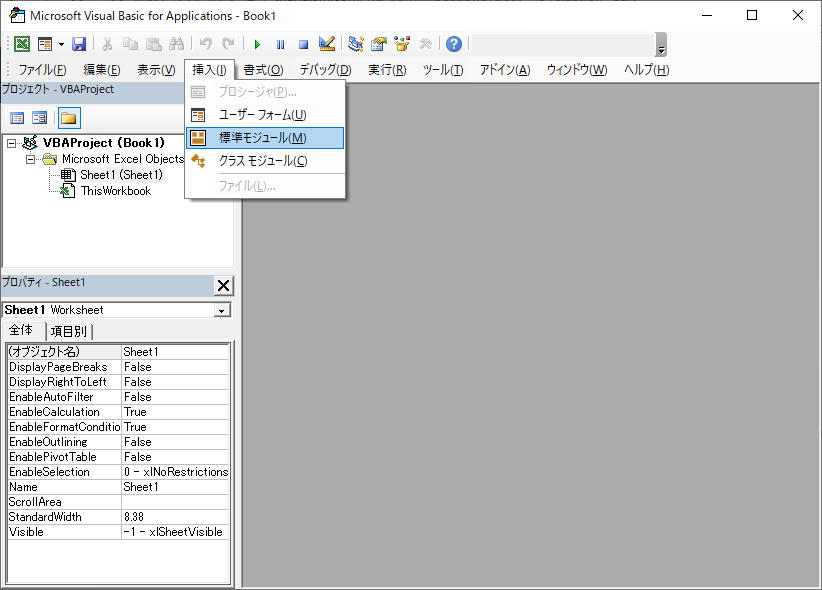Open the 実行(R) menu
822x590 pixels.
[x=387, y=70]
